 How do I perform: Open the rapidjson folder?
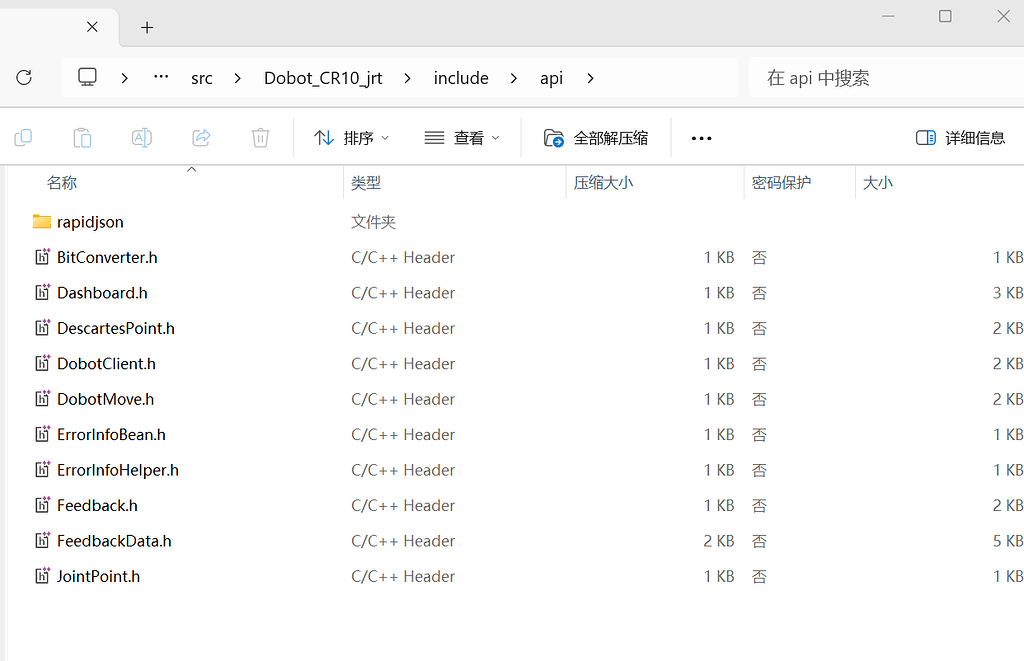click(90, 221)
